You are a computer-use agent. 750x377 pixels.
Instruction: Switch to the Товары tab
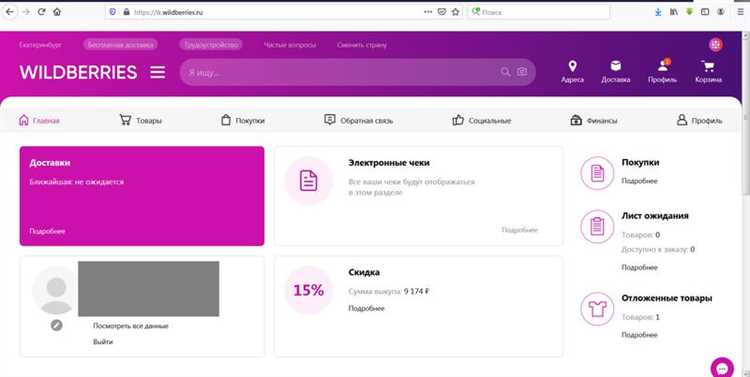[x=141, y=121]
